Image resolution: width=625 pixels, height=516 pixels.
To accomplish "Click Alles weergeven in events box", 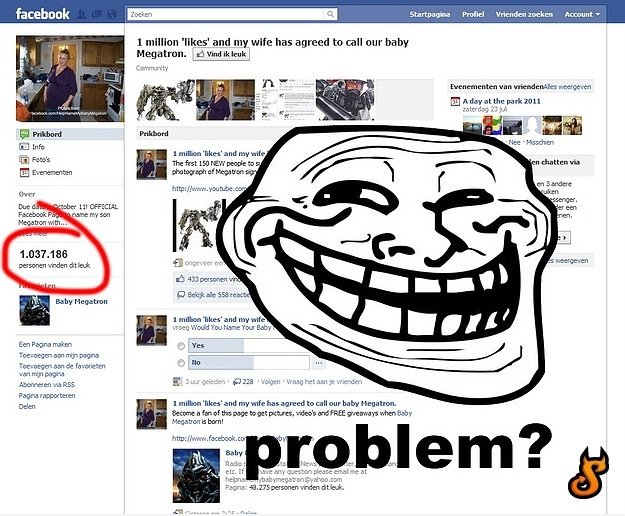I will tap(568, 87).
